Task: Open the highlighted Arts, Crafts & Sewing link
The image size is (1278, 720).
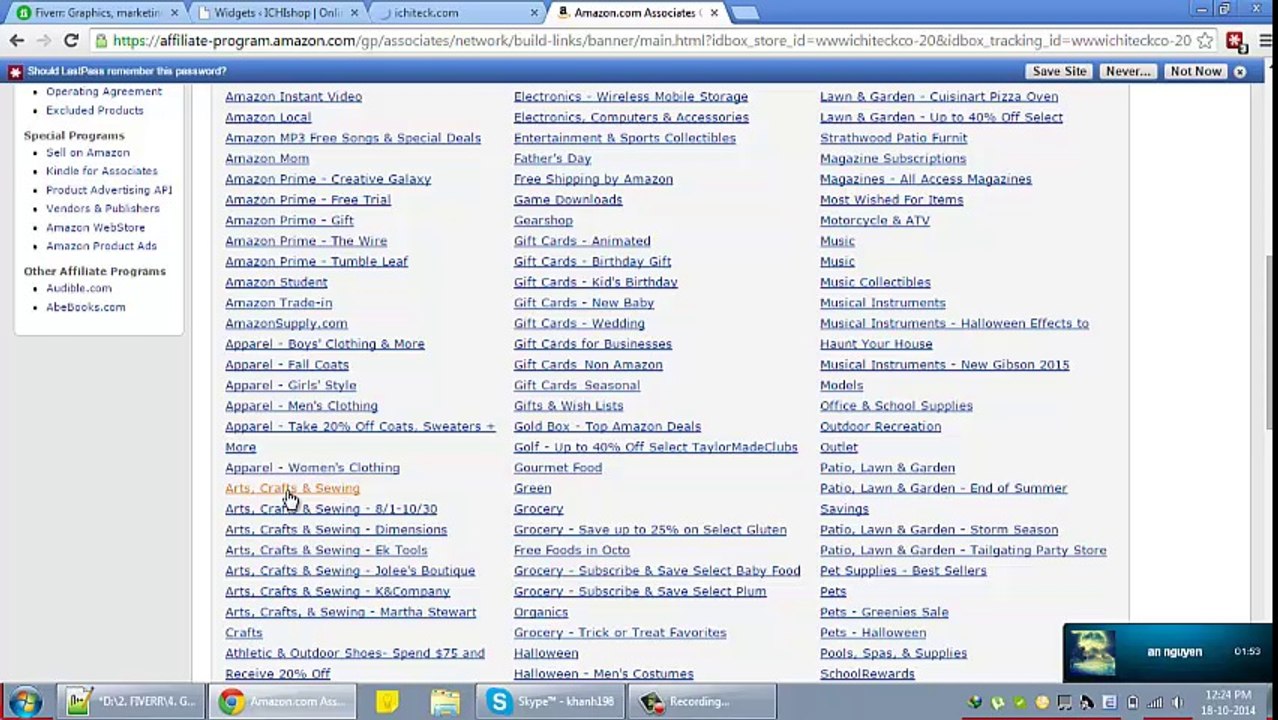Action: tap(292, 488)
